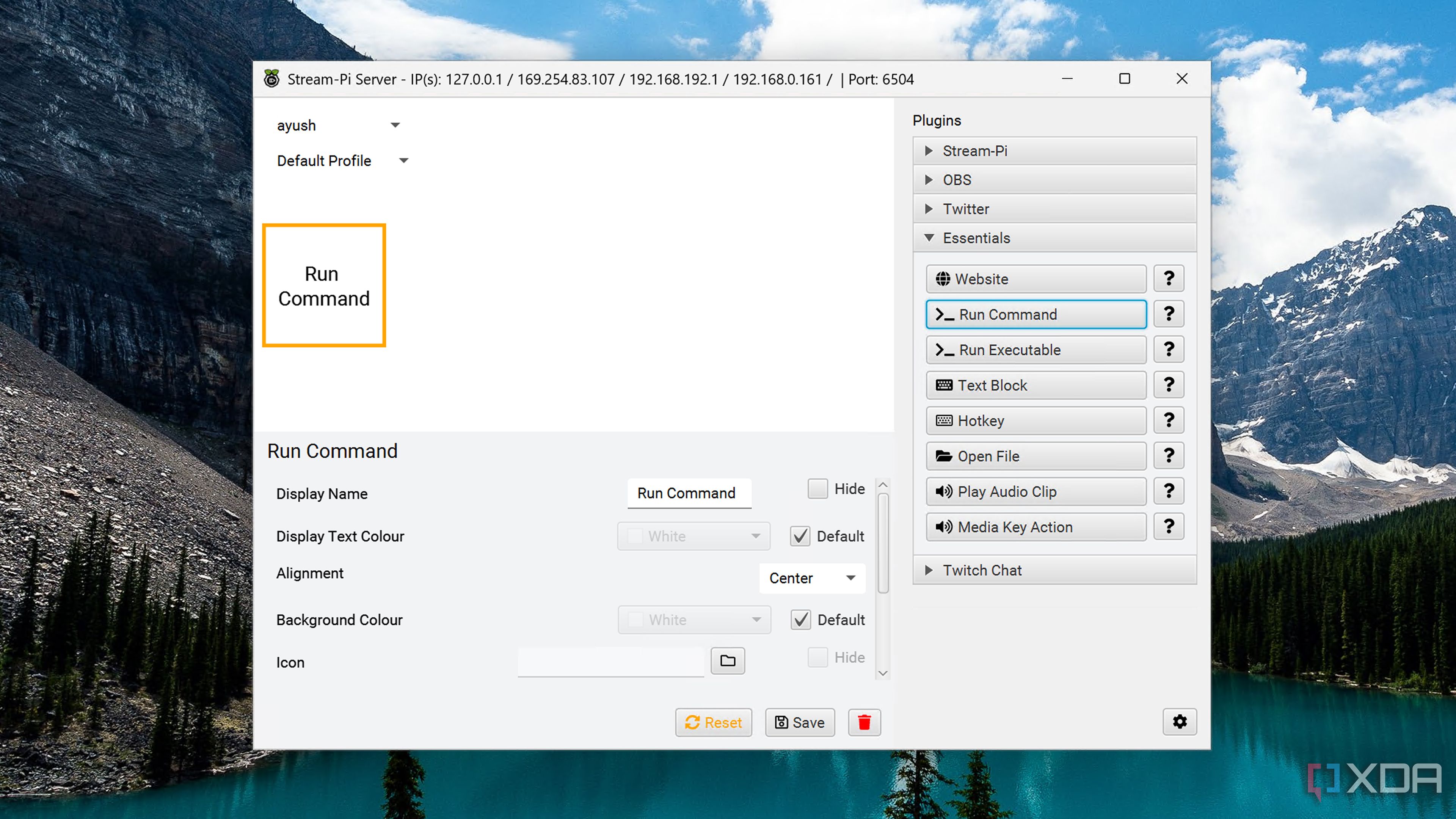This screenshot has height=819, width=1456.
Task: Open help for Play Audio Clip
Action: pyautogui.click(x=1168, y=491)
